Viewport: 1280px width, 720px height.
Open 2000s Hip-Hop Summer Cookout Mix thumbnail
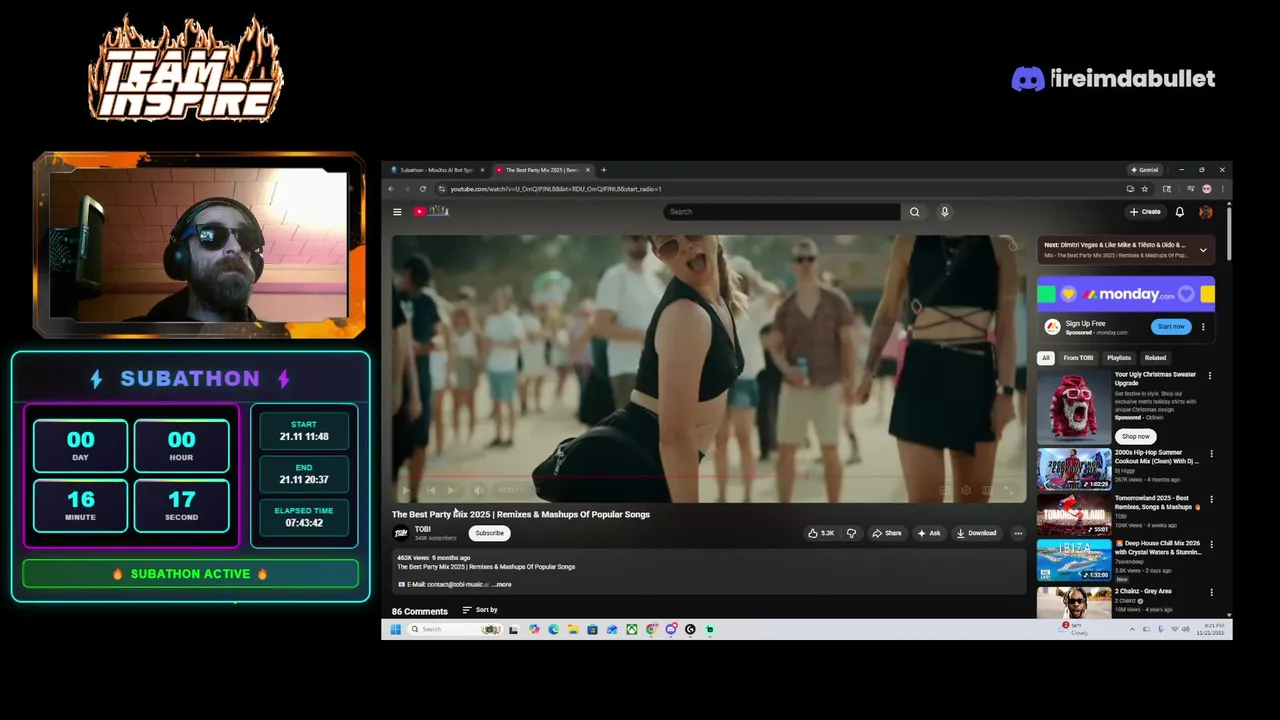[1074, 469]
